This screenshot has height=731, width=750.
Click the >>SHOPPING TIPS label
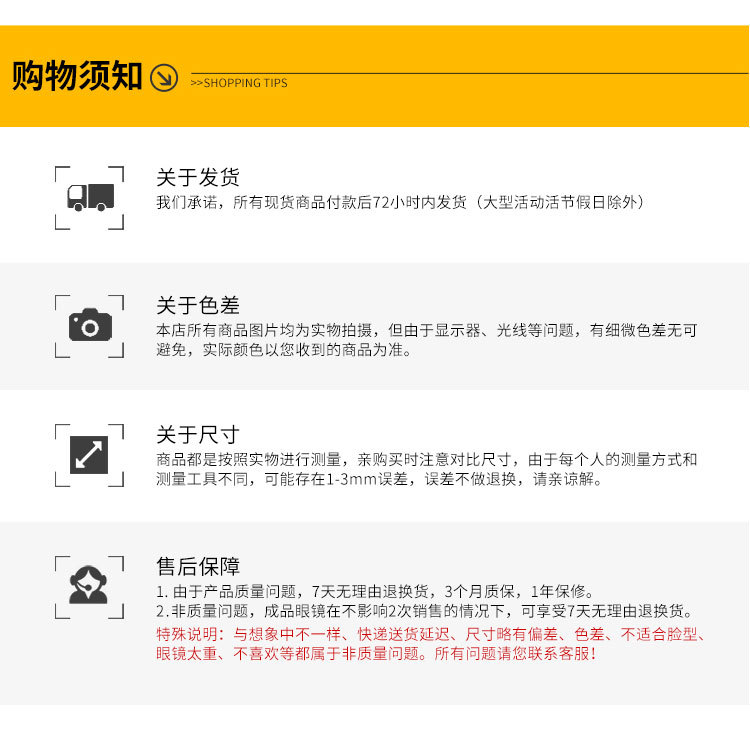click(239, 83)
